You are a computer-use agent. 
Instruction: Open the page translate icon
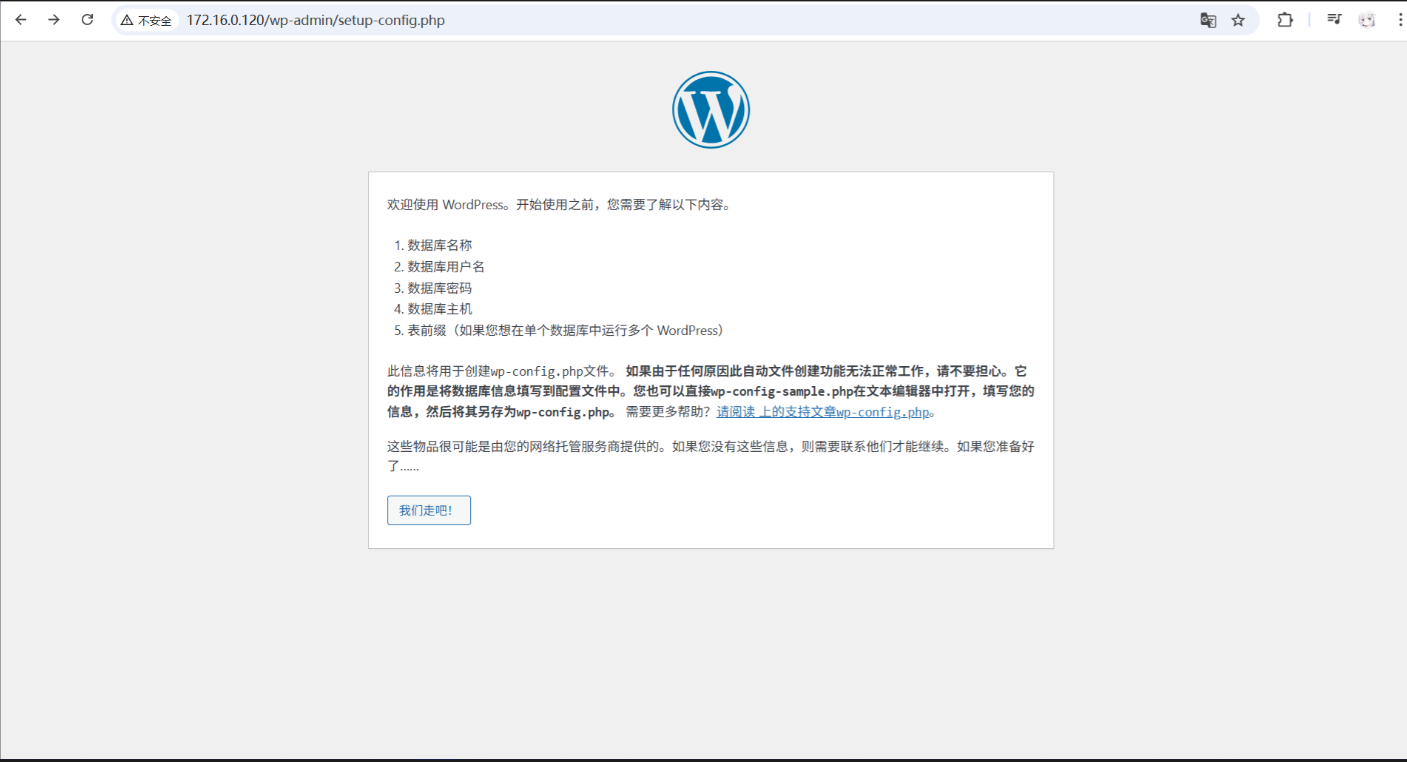click(1208, 20)
